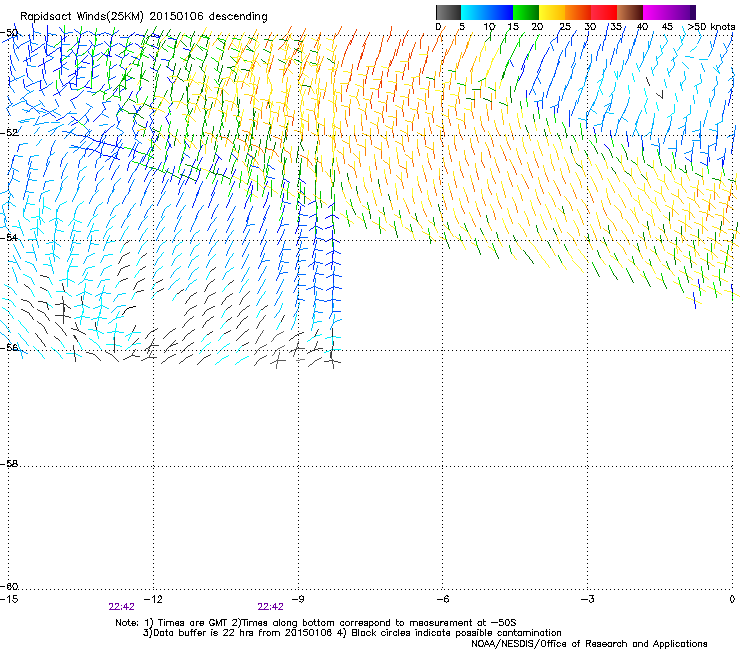740x650 pixels.
Task: Click the '-60' latitude axis label
Action: 9,586
